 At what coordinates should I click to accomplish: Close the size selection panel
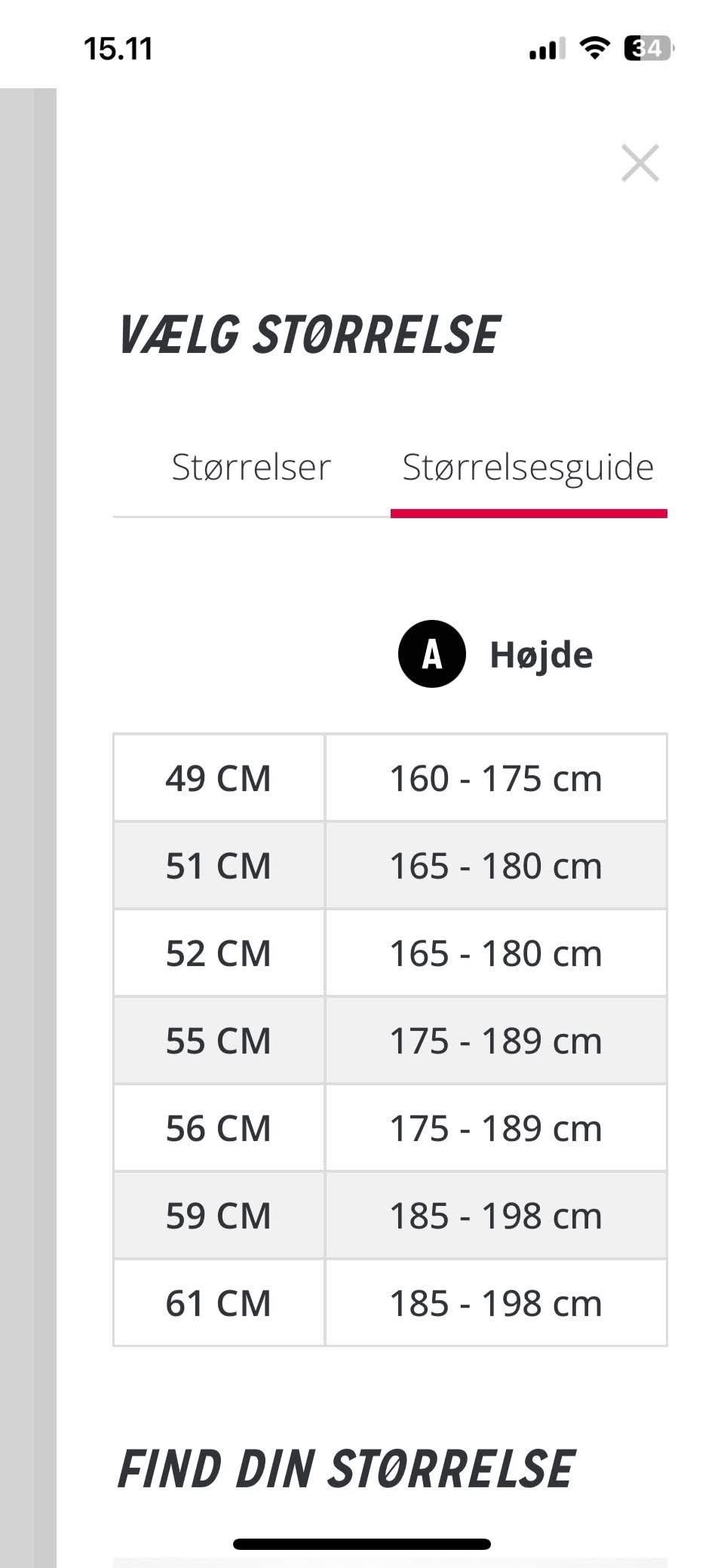[640, 163]
